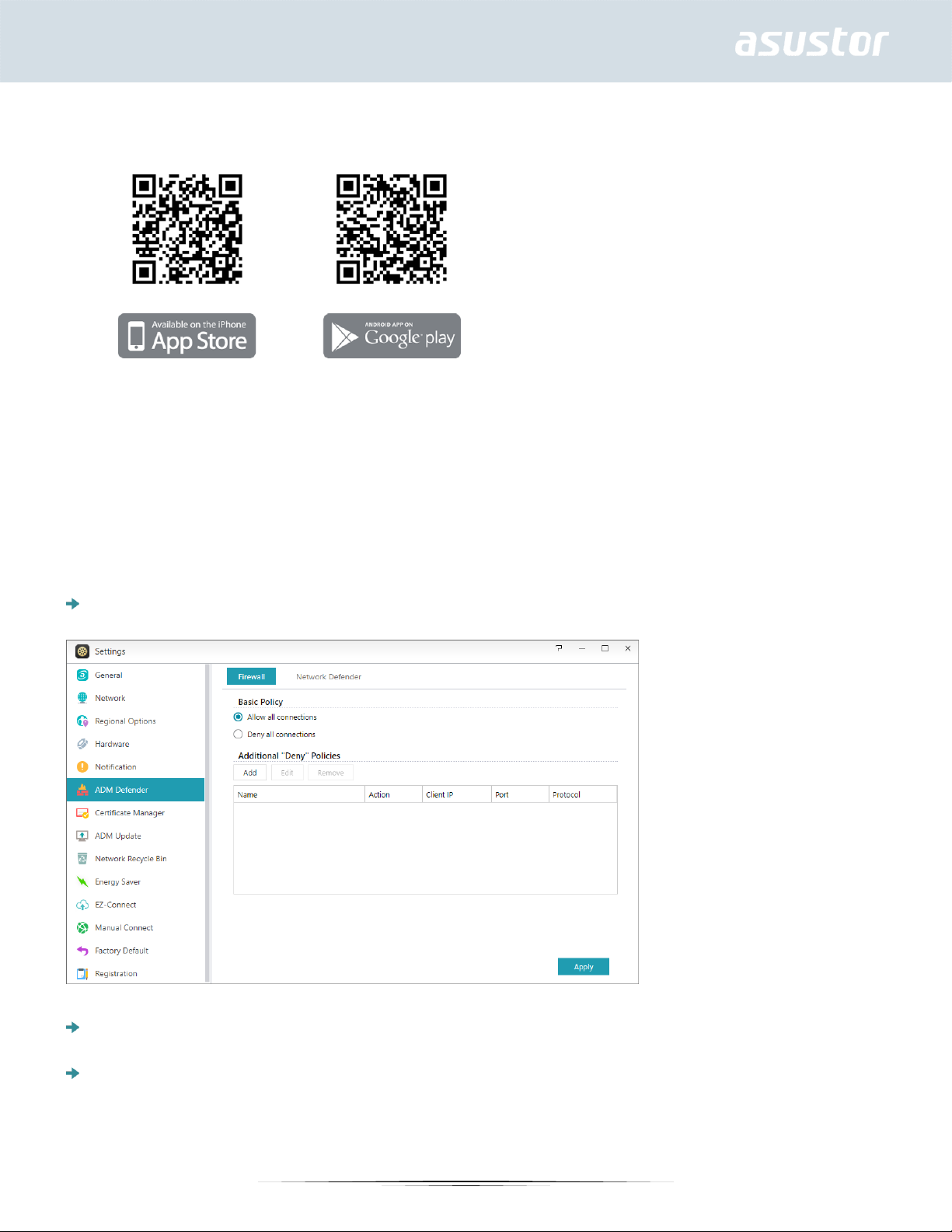Click the Hardware icon in sidebar

click(82, 744)
